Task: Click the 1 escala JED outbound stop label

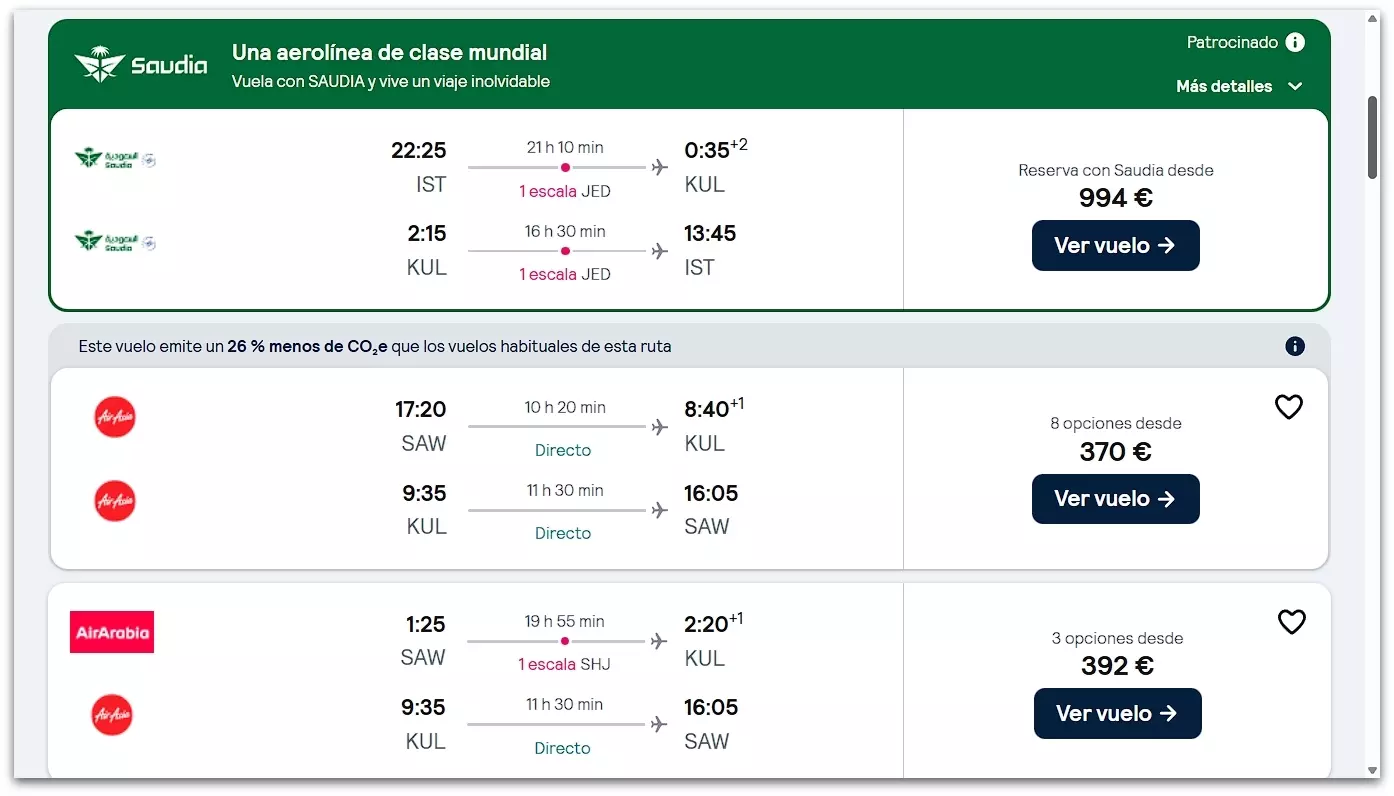Action: click(x=564, y=191)
